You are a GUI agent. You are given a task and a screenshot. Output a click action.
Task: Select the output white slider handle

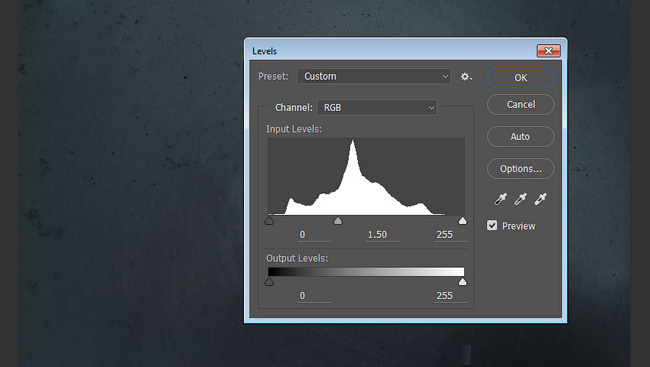[x=462, y=282]
